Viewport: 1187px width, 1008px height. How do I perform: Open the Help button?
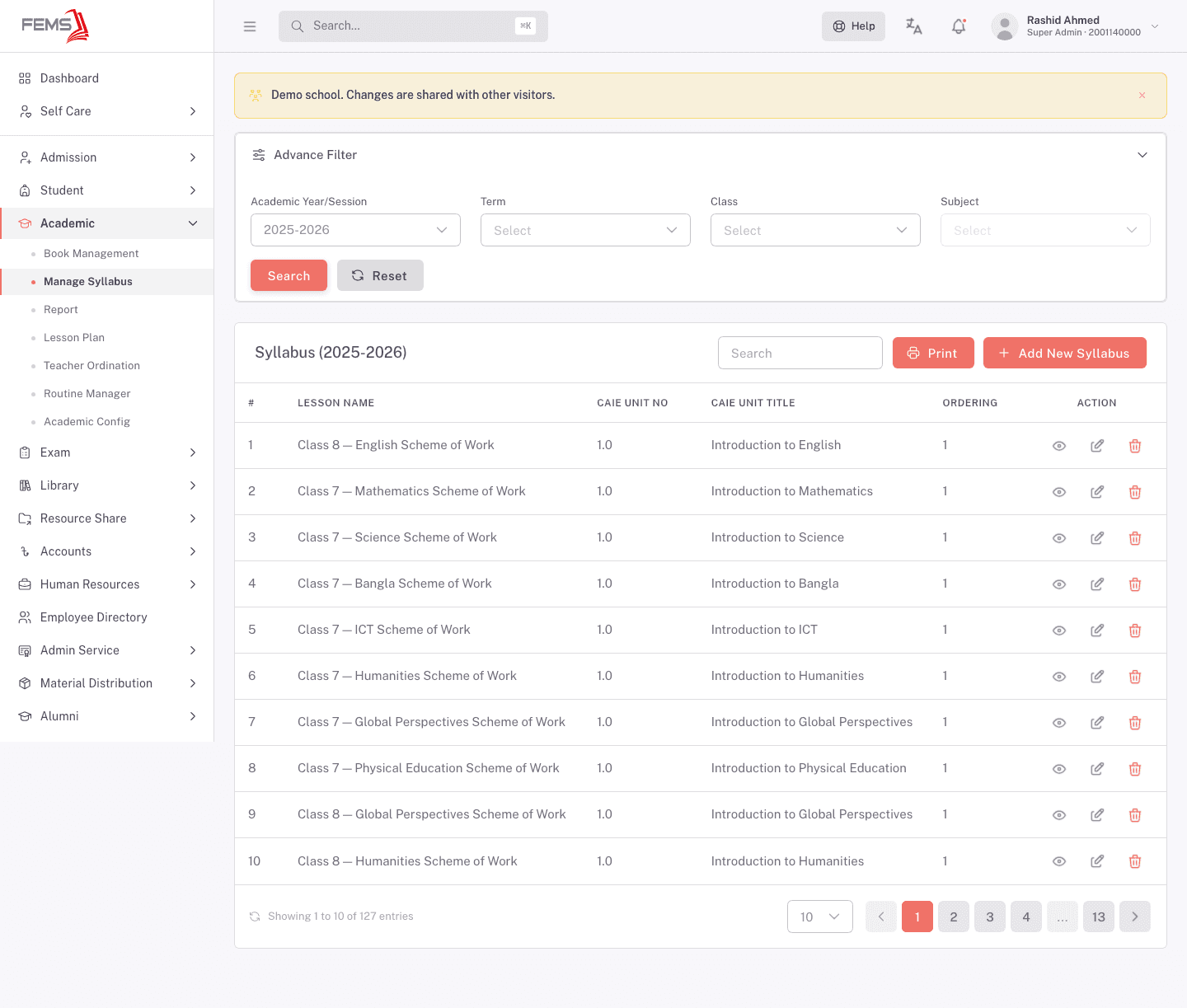tap(853, 26)
